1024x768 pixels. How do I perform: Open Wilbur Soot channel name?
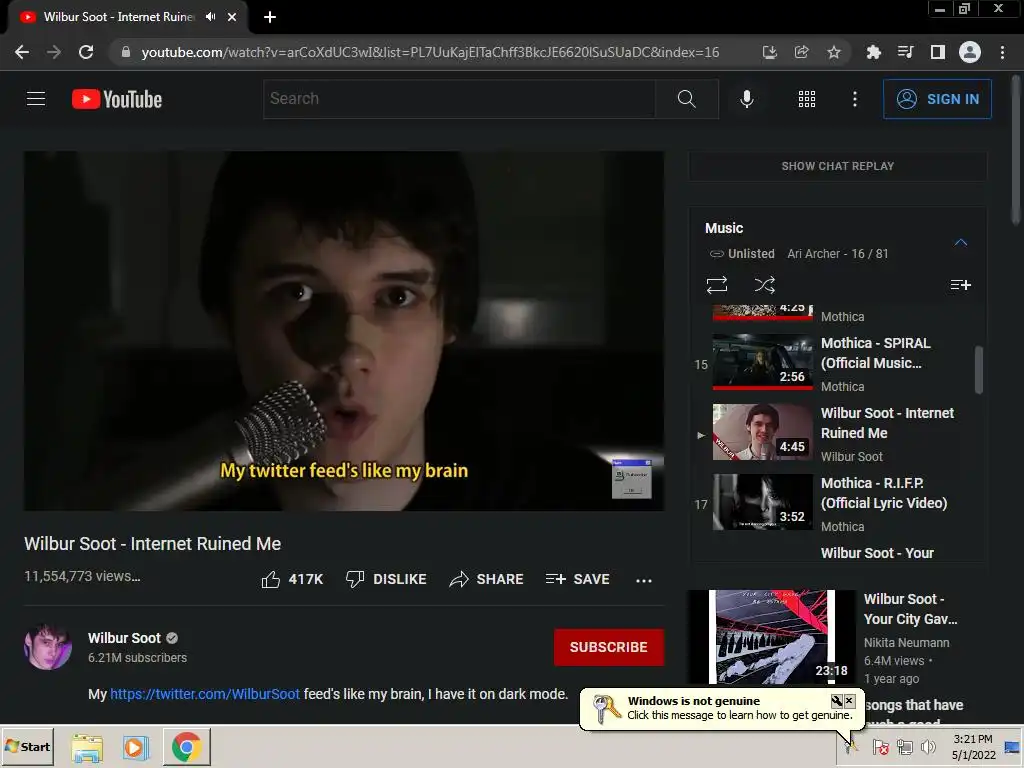pos(124,638)
